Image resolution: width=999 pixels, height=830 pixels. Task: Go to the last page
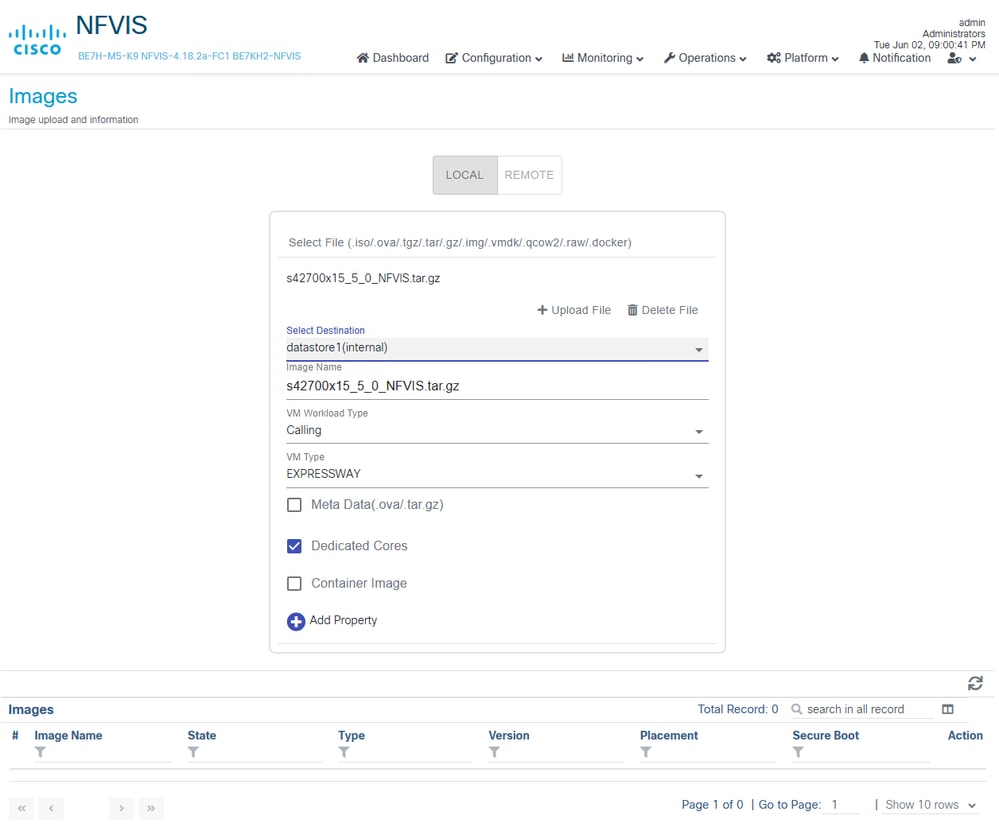click(x=151, y=808)
